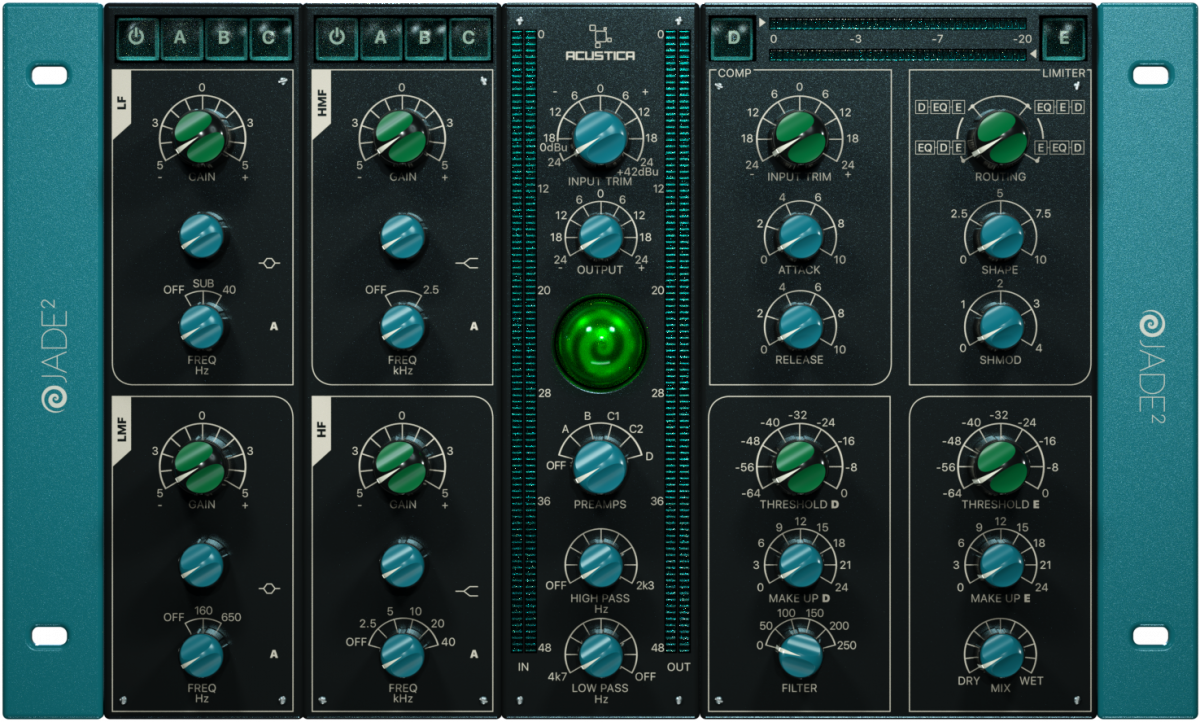
Task: Toggle the power button above the LF band
Action: tap(136, 38)
